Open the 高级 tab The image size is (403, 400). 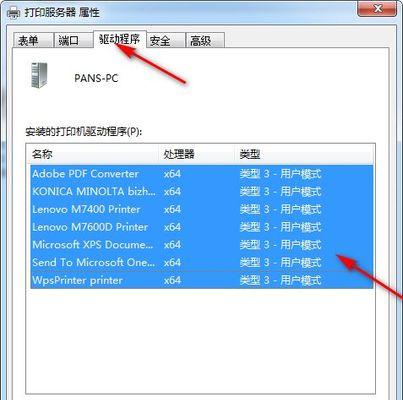click(205, 41)
